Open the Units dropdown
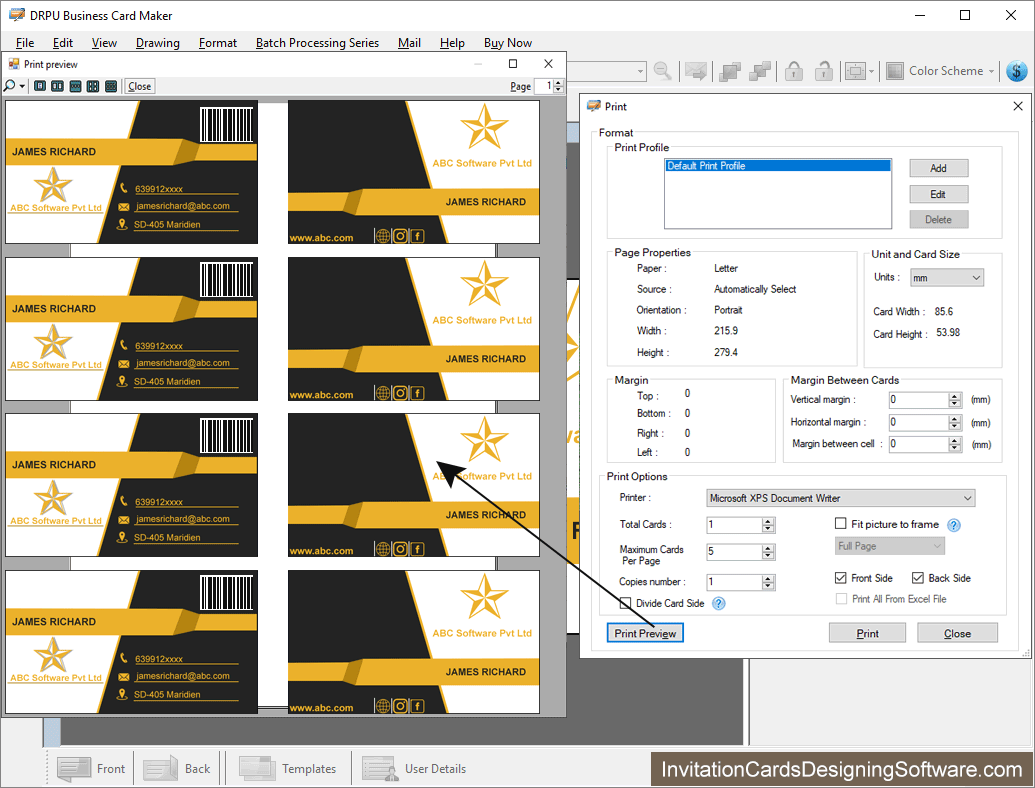Screen dimensions: 1035x788 (x=947, y=278)
